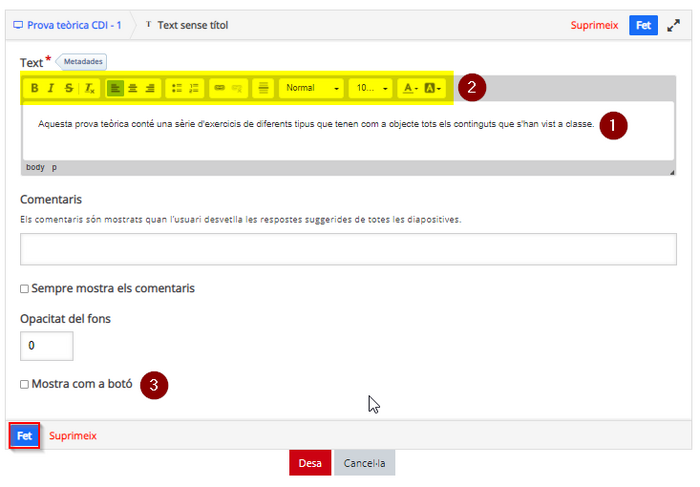This screenshot has width=700, height=487.
Task: Apply italic formatting
Action: click(51, 88)
